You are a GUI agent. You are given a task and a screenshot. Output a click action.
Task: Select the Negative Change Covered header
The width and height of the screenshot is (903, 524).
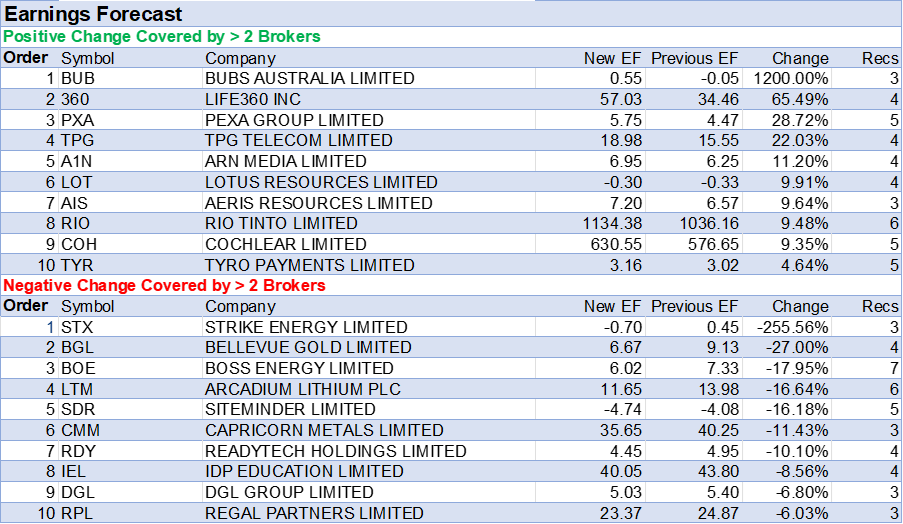coord(165,285)
